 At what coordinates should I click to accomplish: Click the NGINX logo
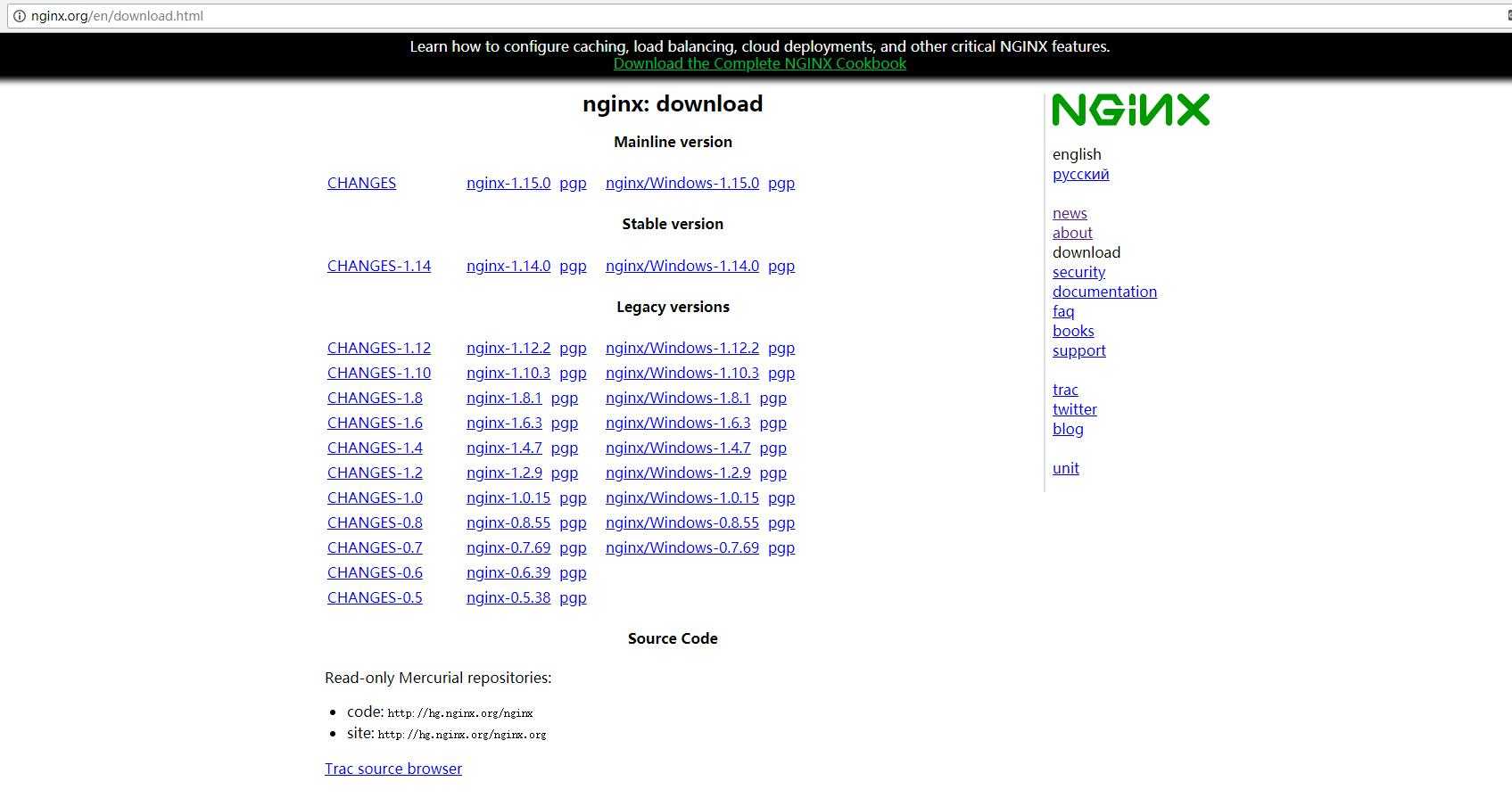click(1130, 110)
